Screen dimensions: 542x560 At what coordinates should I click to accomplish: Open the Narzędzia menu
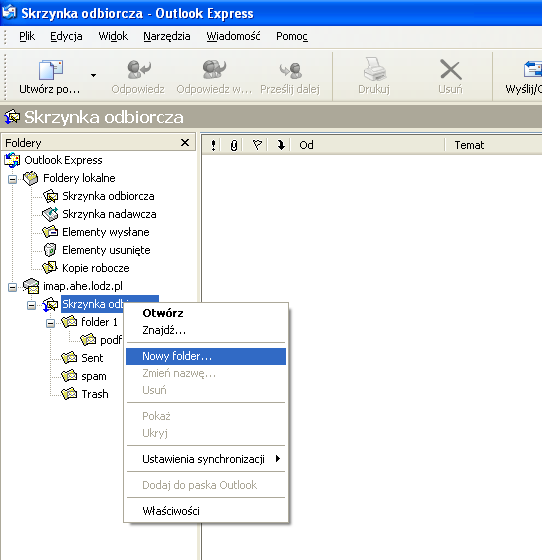click(x=167, y=36)
